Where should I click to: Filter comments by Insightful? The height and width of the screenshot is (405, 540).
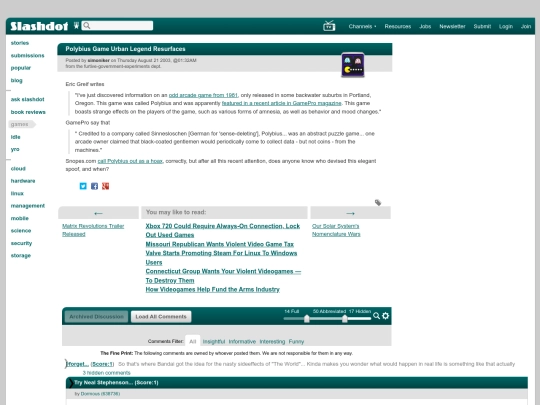pos(214,341)
